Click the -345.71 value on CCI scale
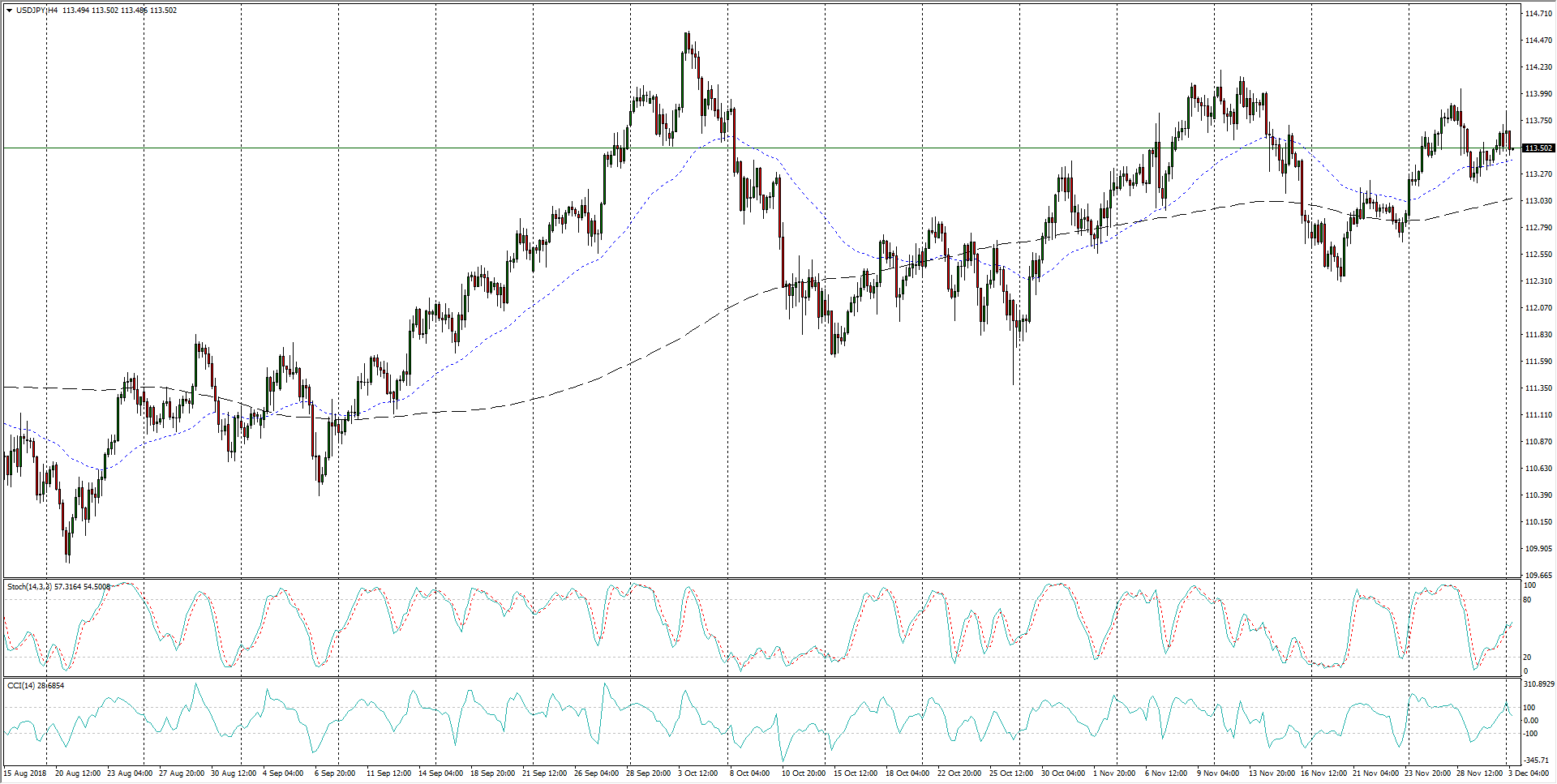This screenshot has width=1557, height=784. (x=1538, y=760)
